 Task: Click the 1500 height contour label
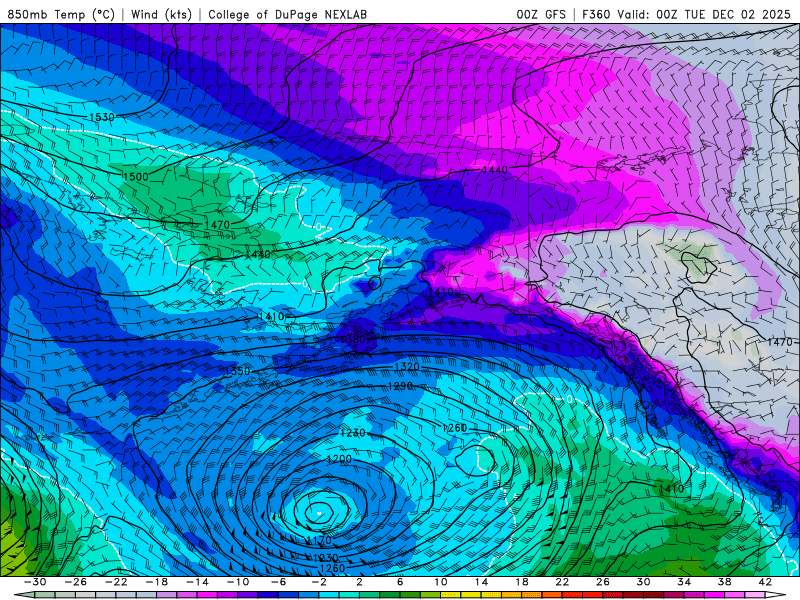click(x=136, y=177)
